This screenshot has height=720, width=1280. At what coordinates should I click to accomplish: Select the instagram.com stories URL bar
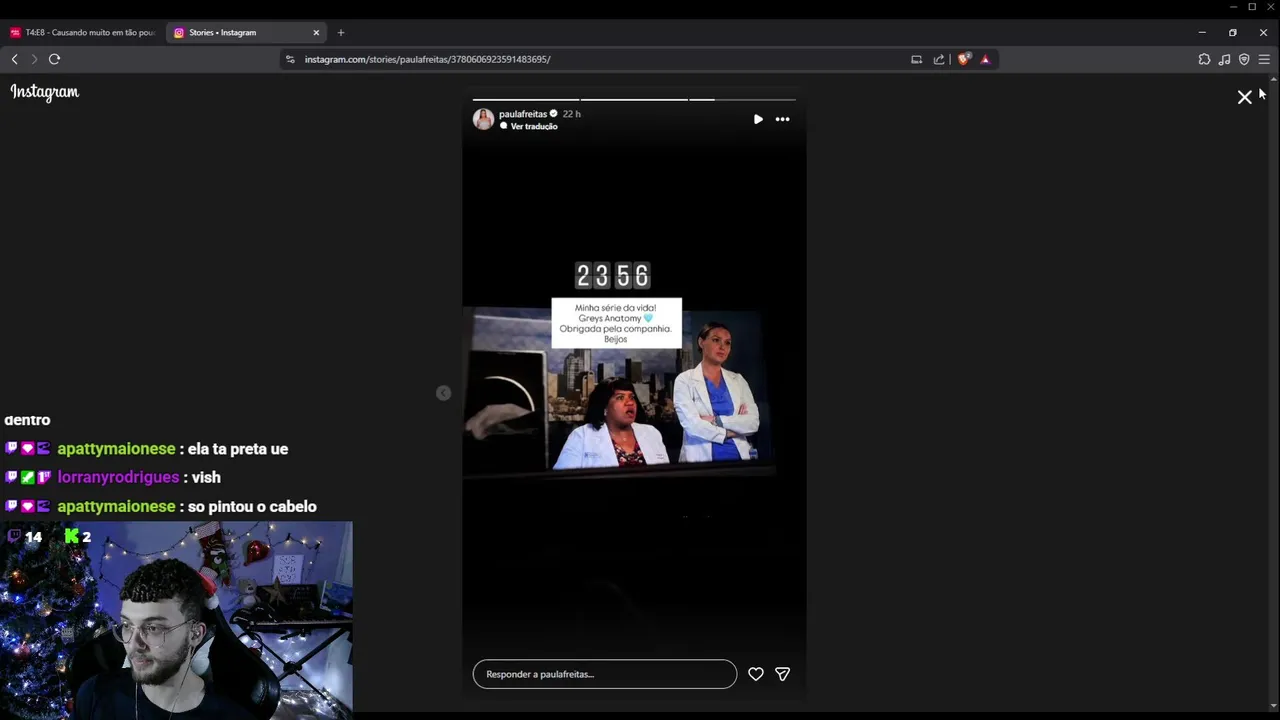coord(427,59)
